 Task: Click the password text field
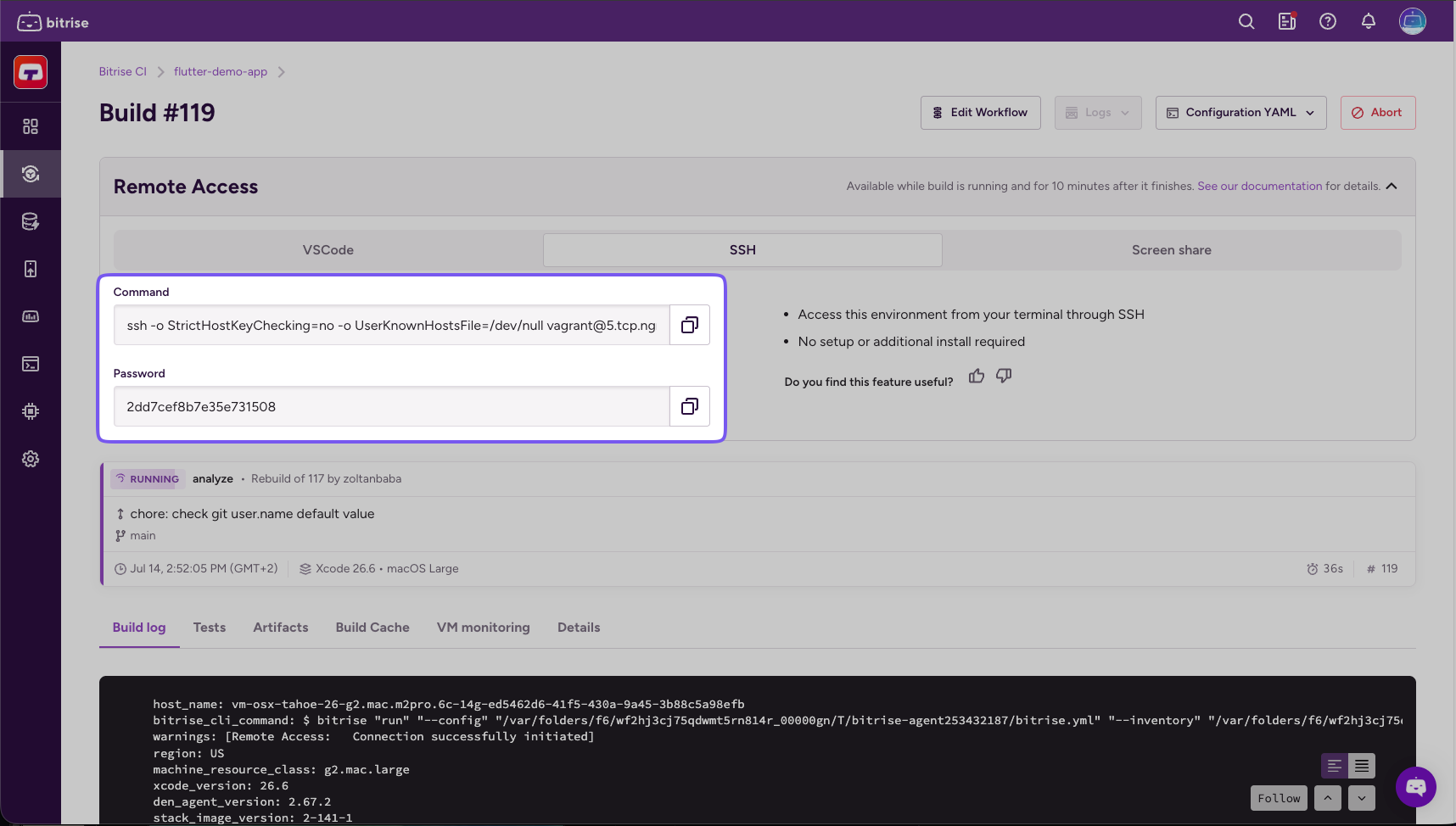pyautogui.click(x=392, y=406)
